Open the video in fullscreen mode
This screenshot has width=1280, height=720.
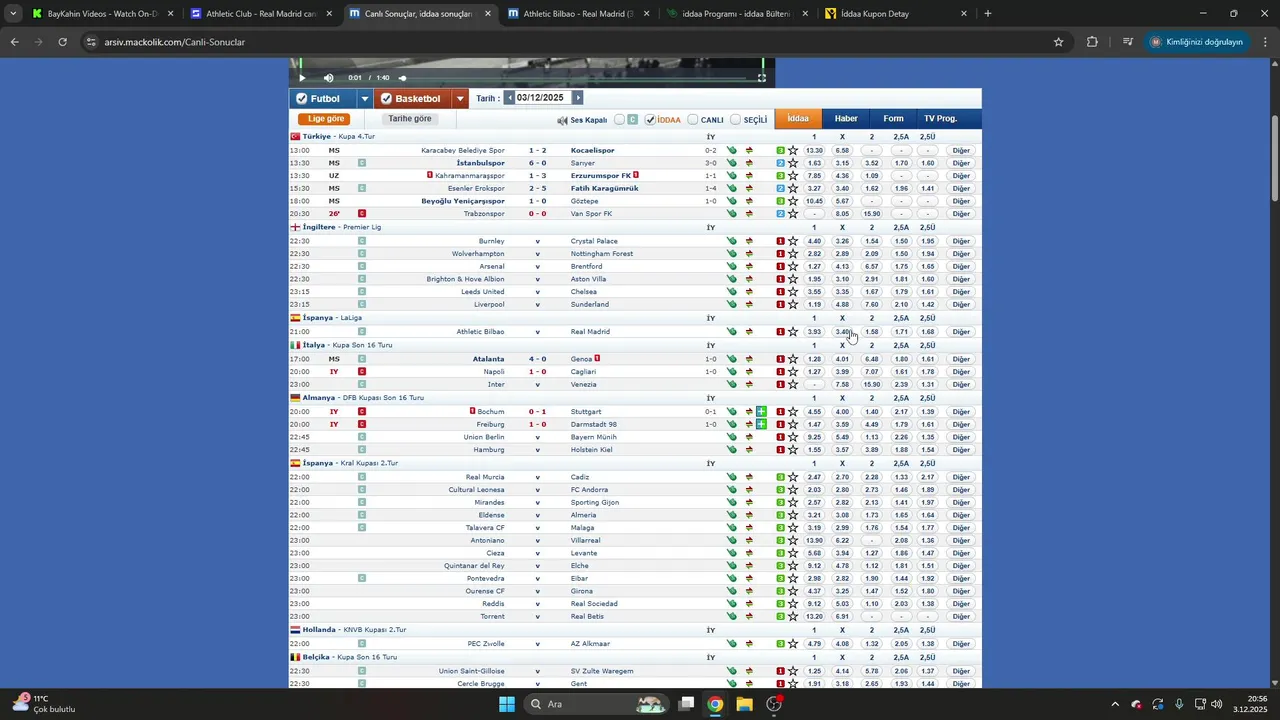click(762, 78)
